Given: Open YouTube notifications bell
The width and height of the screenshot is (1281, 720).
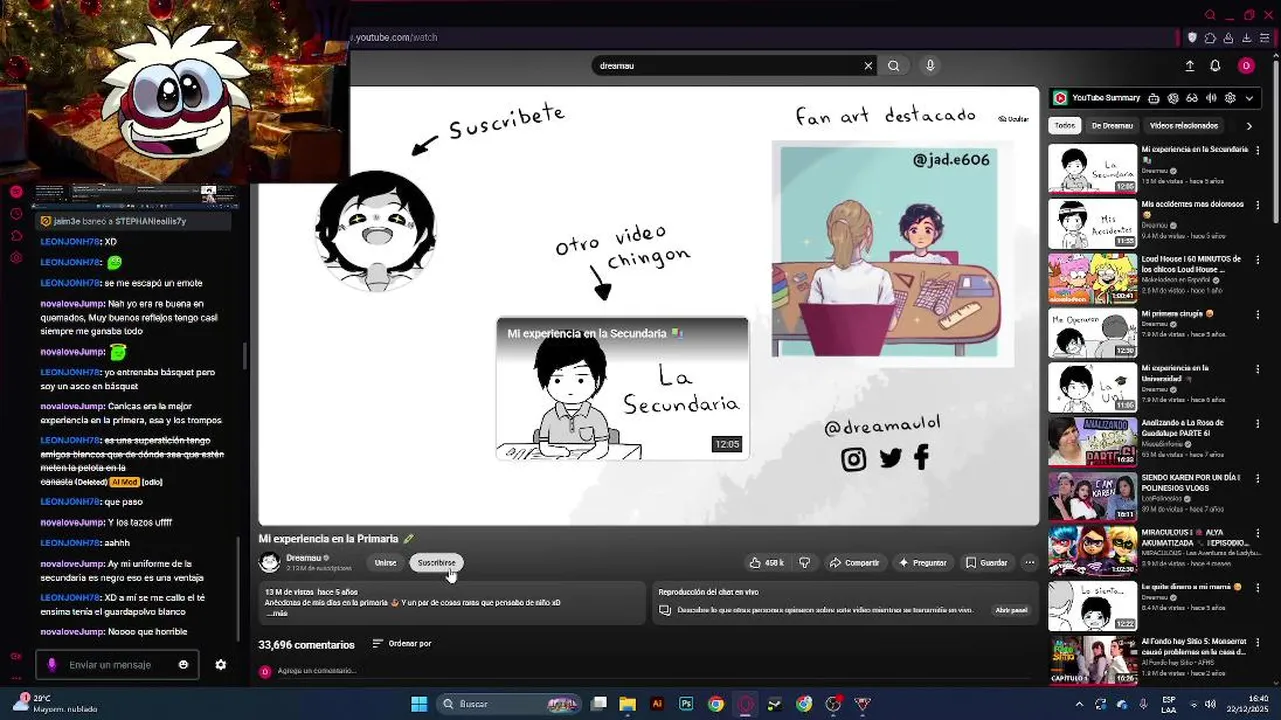Looking at the screenshot, I should [x=1215, y=66].
